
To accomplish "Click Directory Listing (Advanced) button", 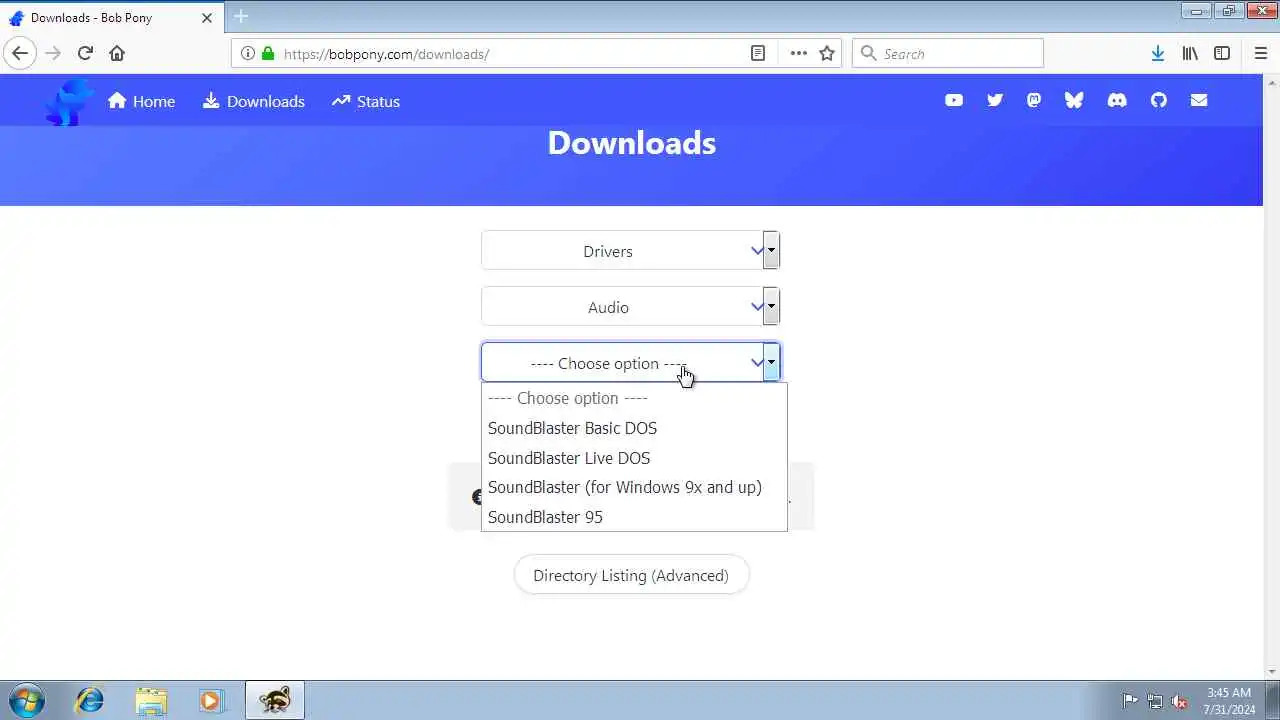I will pos(631,575).
